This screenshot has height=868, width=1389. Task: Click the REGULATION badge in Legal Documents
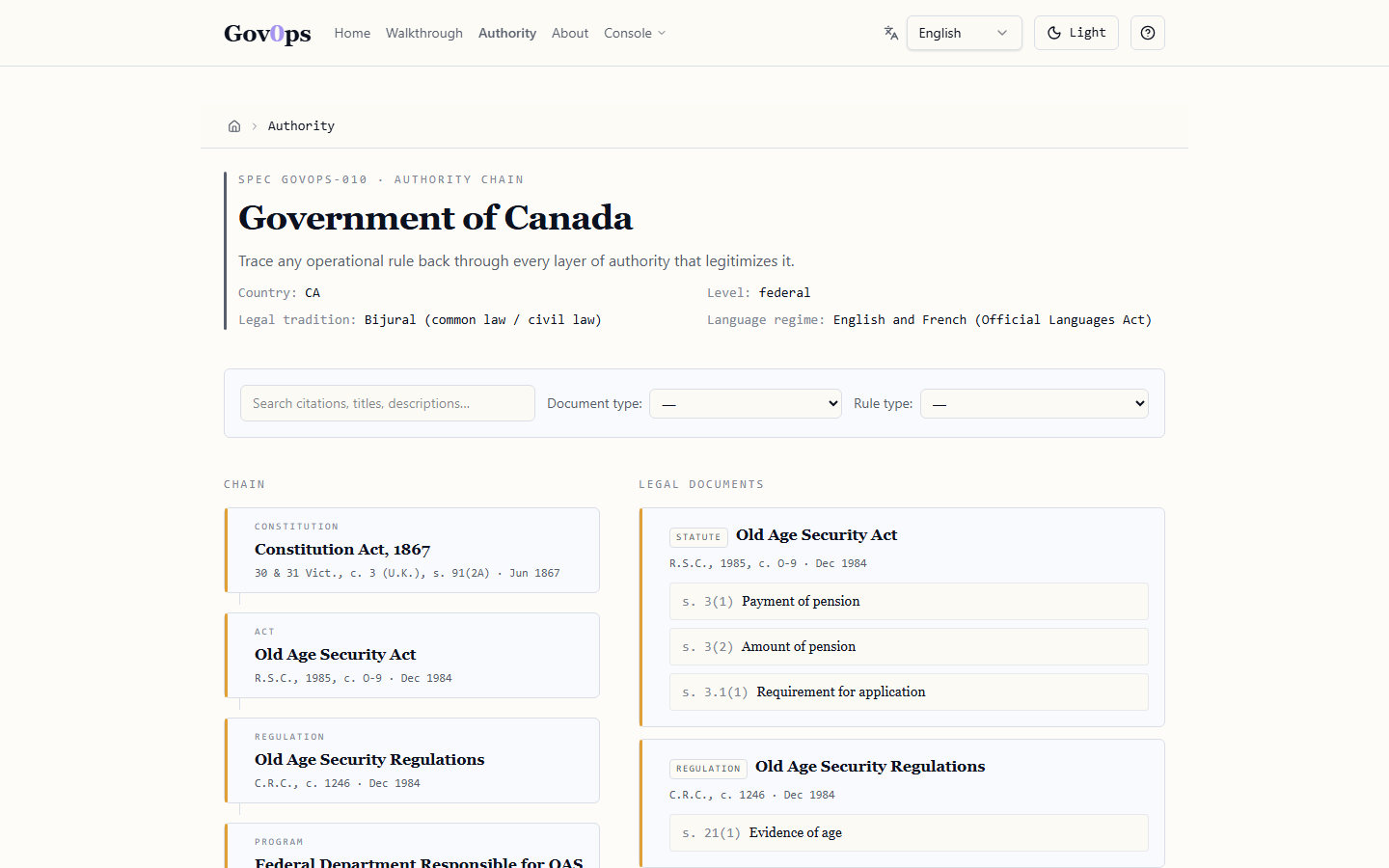click(x=708, y=769)
